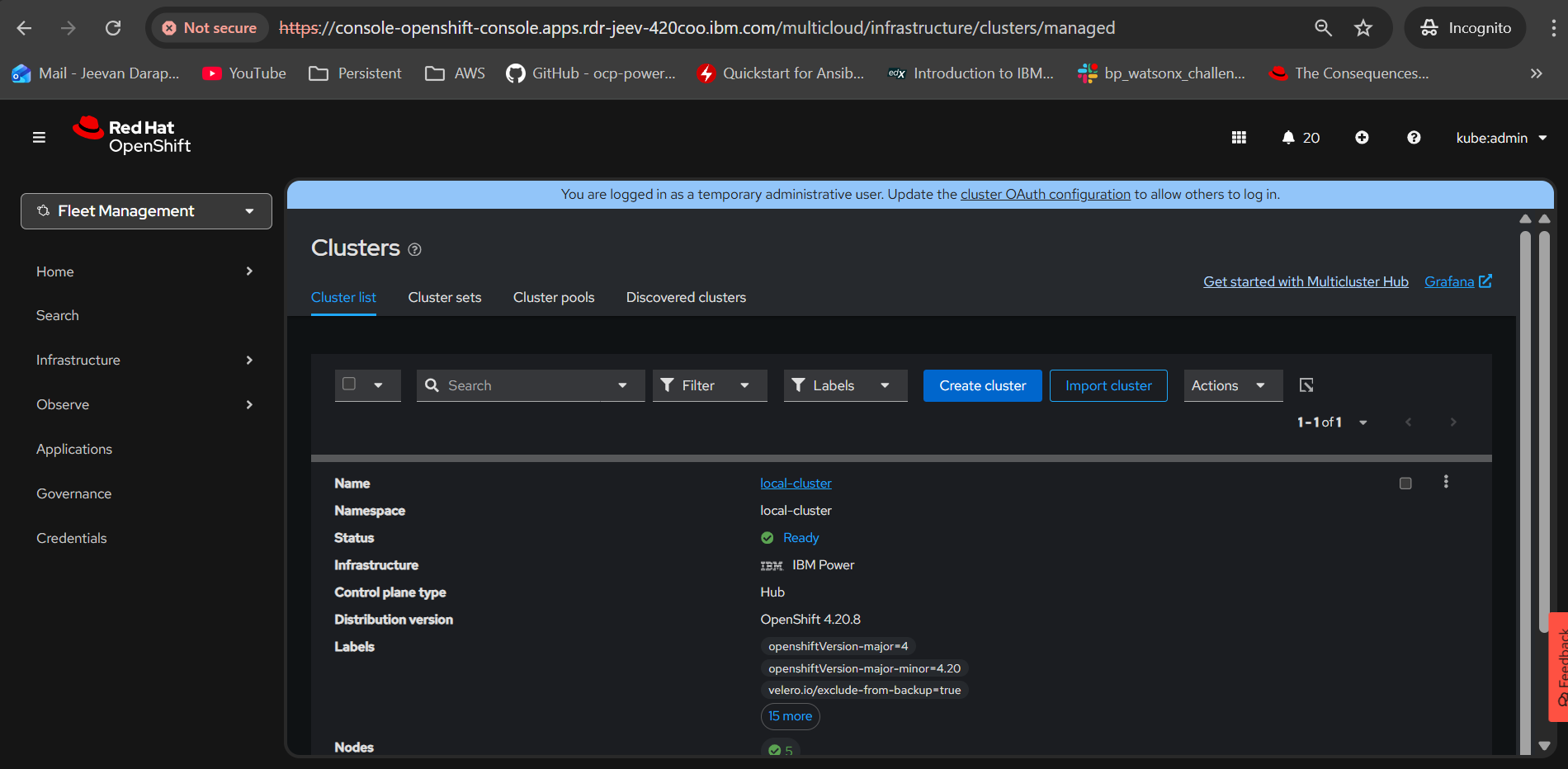Switch to the Cluster sets tab
Image resolution: width=1568 pixels, height=769 pixels.
tap(445, 297)
